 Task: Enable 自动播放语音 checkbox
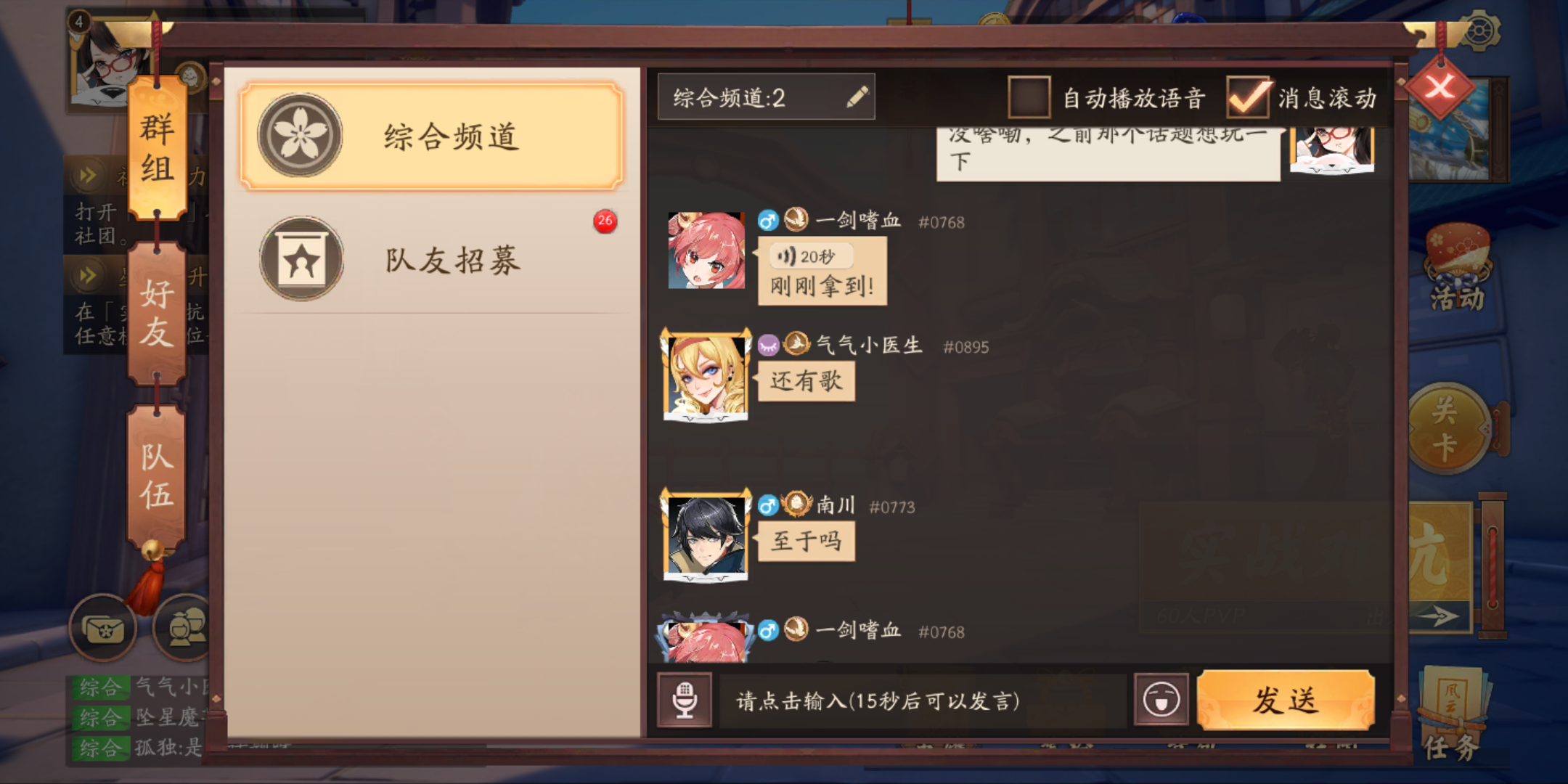click(x=1029, y=97)
